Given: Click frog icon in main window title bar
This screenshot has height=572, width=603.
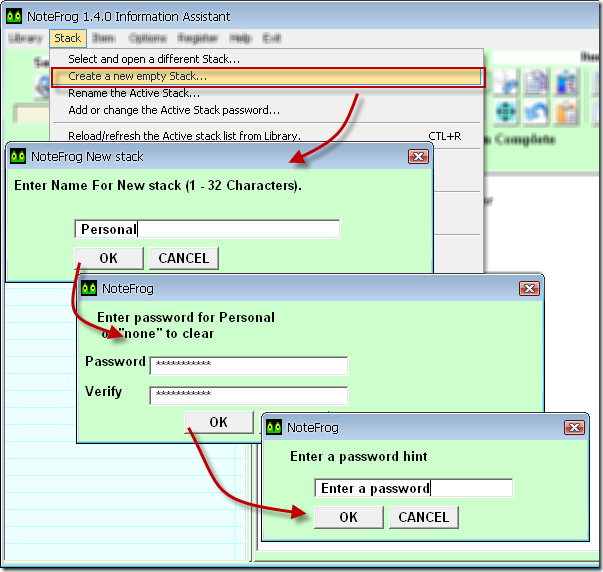Looking at the screenshot, I should (14, 17).
